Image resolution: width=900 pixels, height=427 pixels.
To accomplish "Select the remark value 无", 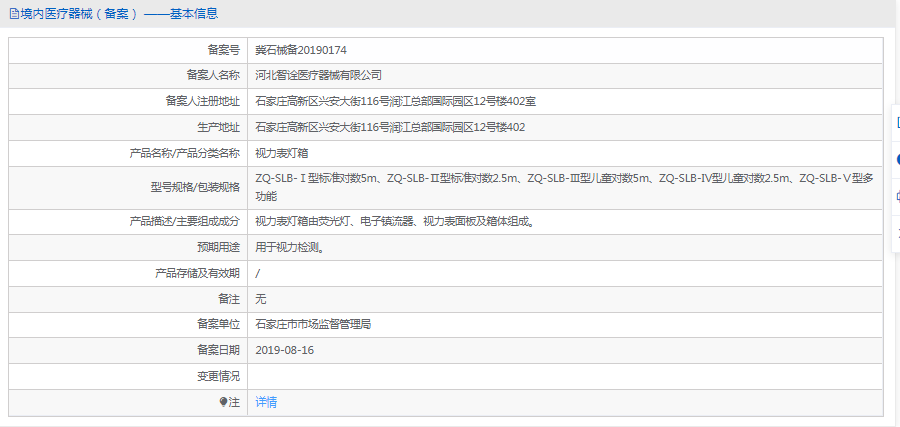I will coord(261,299).
